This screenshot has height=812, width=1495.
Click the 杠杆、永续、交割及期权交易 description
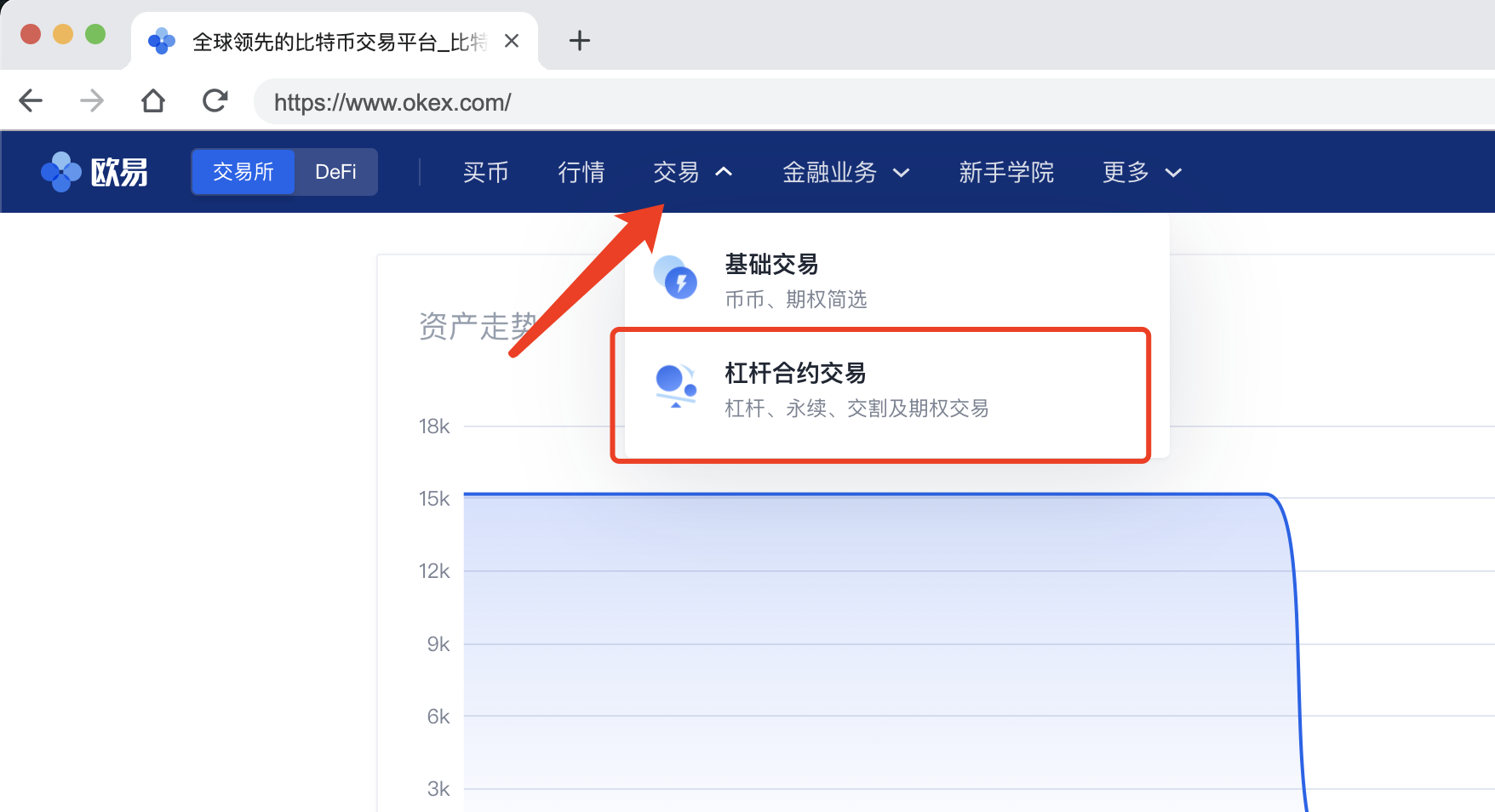click(x=856, y=409)
